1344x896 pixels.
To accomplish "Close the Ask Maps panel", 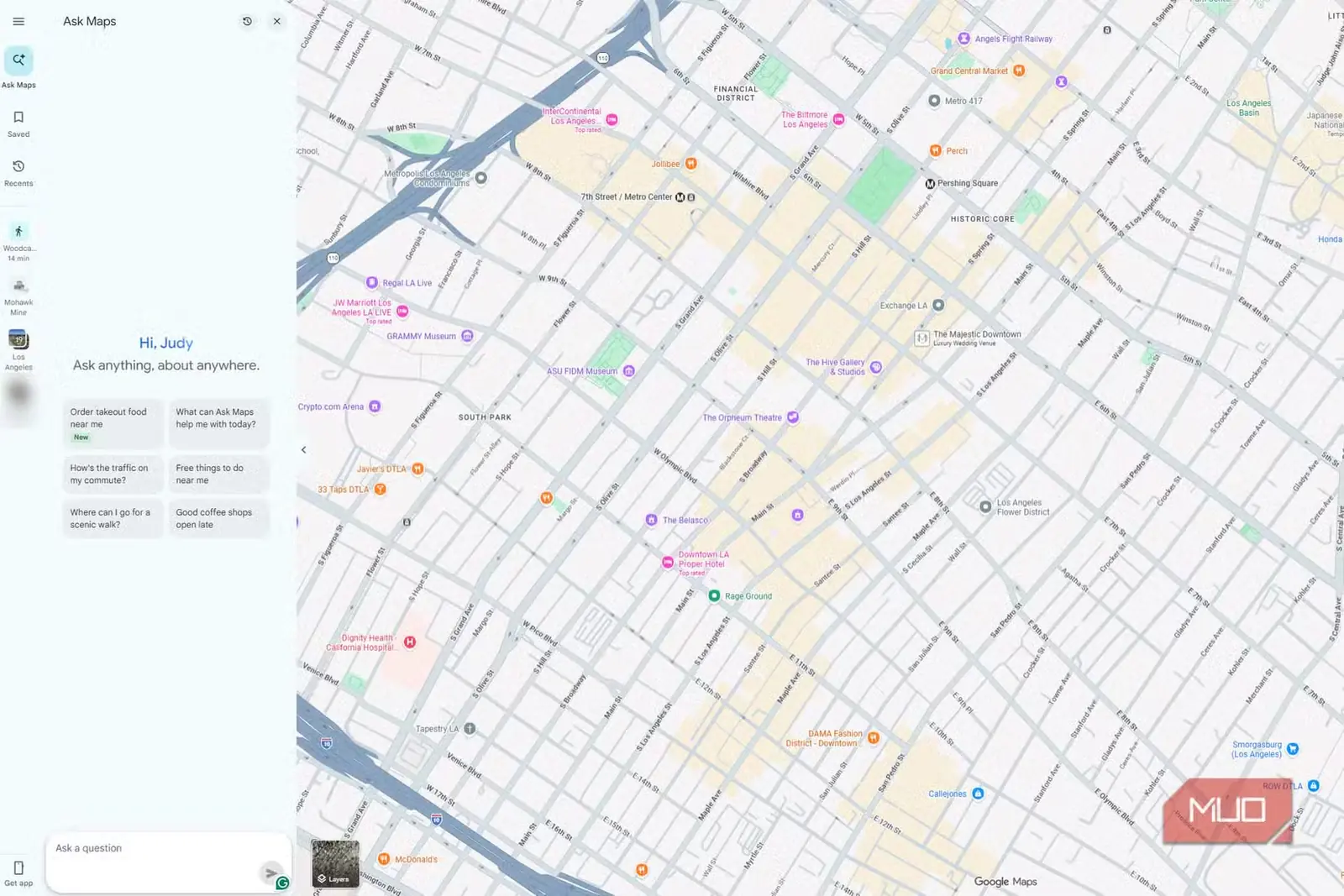I will 277,21.
